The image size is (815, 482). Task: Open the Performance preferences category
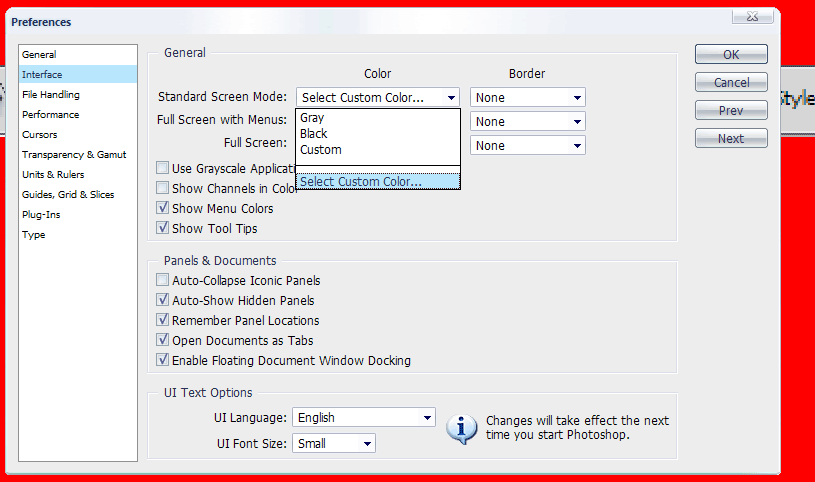[x=51, y=115]
